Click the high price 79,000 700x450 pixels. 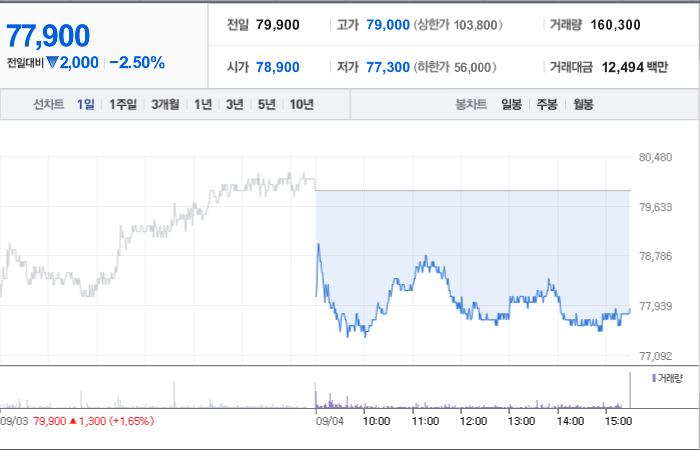click(388, 25)
